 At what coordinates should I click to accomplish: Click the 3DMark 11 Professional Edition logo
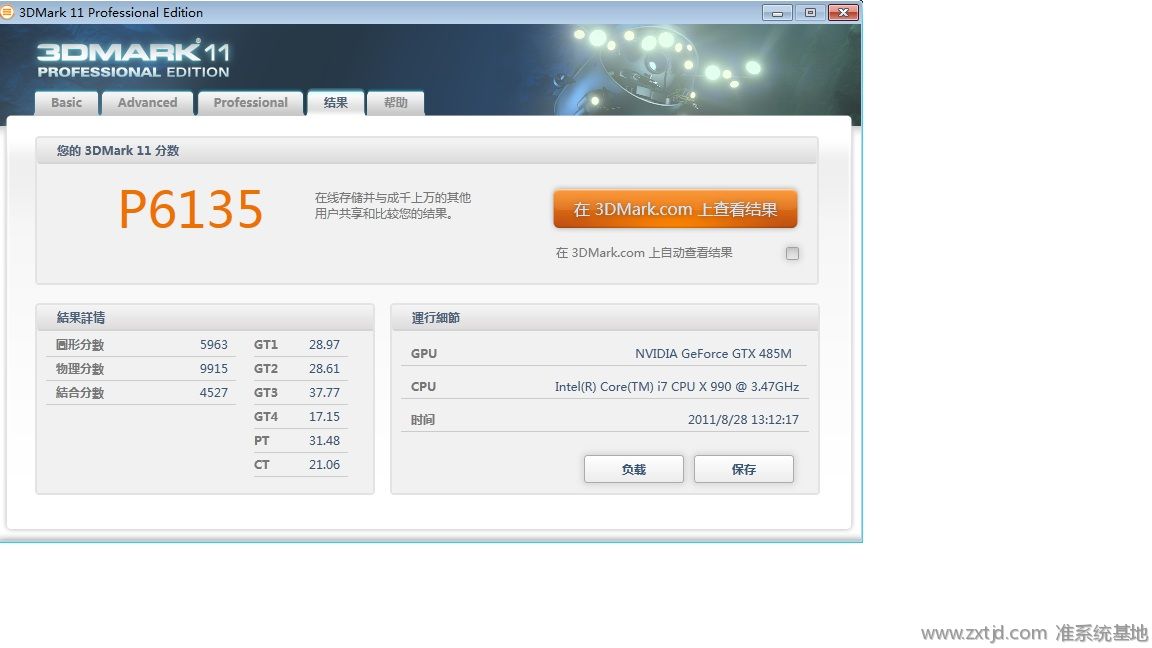(133, 60)
